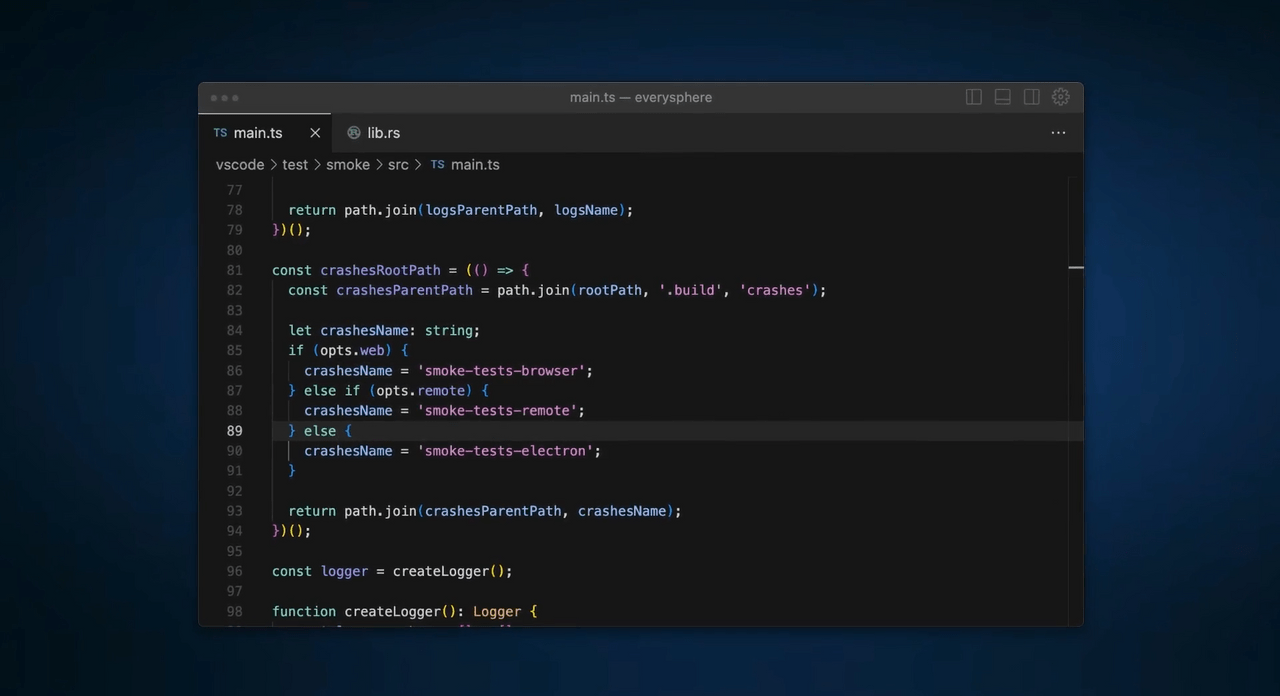Click main.ts file name in breadcrumb
This screenshot has width=1280, height=696.
475,165
